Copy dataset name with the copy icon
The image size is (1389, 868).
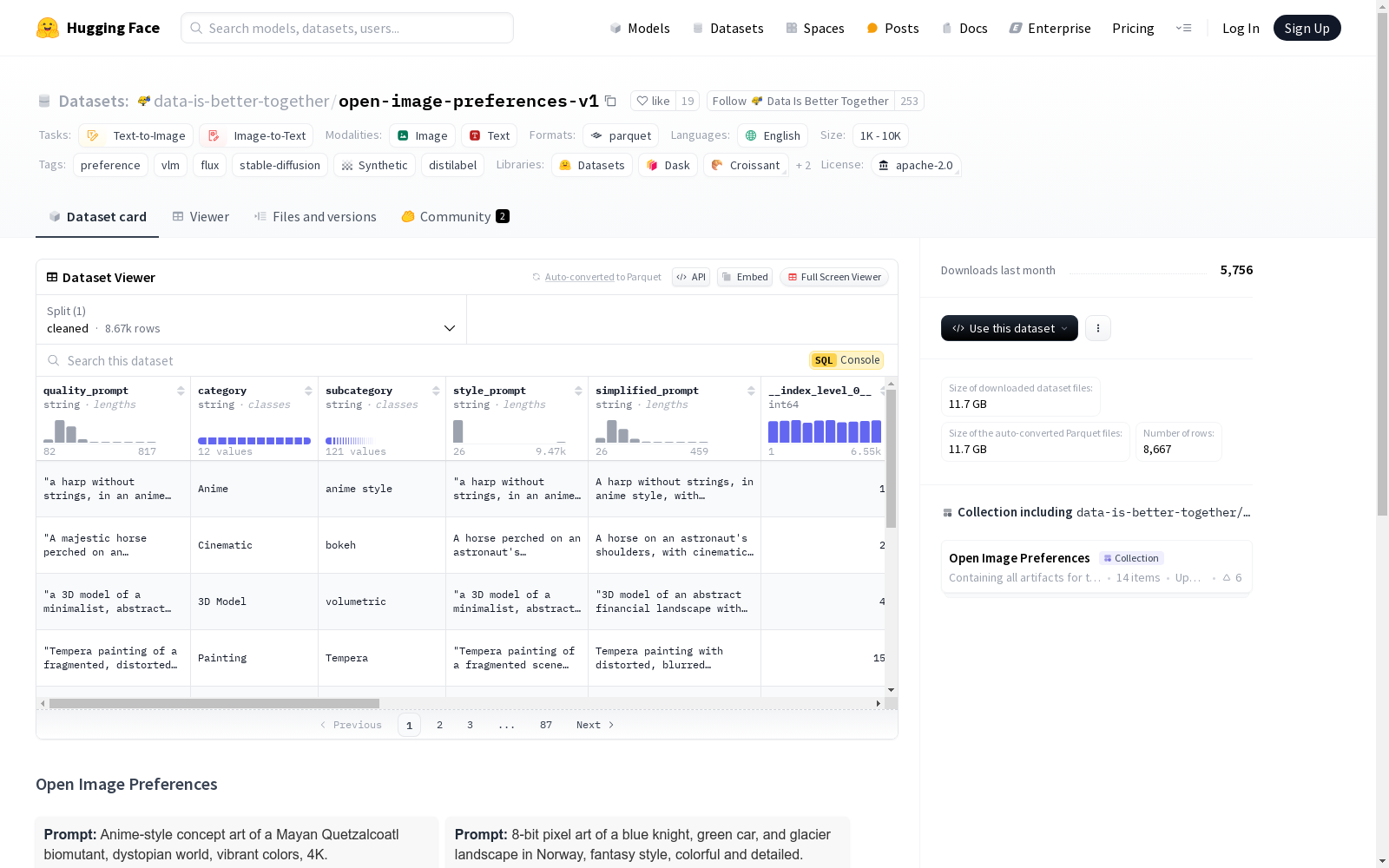coord(610,101)
